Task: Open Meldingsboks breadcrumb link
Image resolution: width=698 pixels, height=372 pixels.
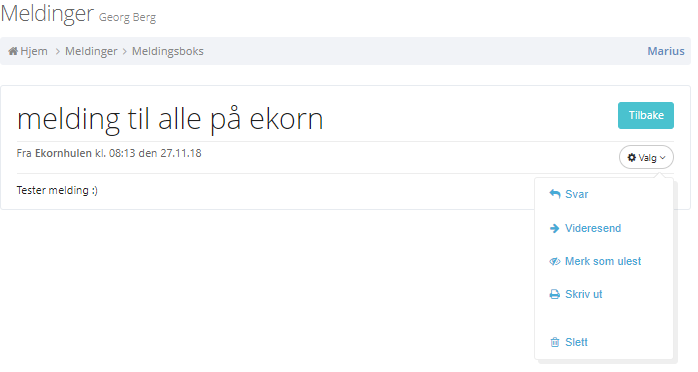Action: coord(168,51)
